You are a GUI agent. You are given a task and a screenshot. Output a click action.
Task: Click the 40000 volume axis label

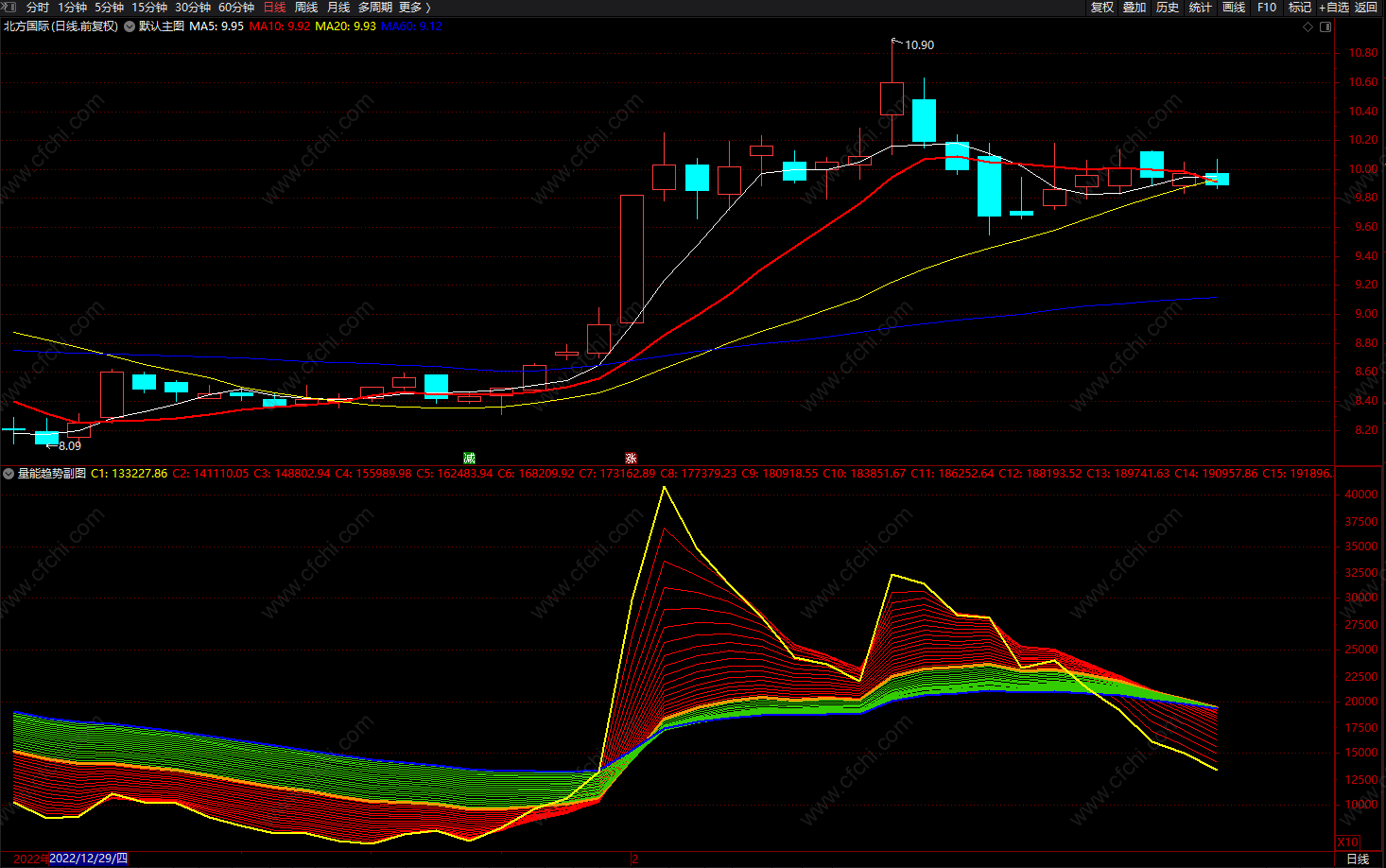[1360, 495]
